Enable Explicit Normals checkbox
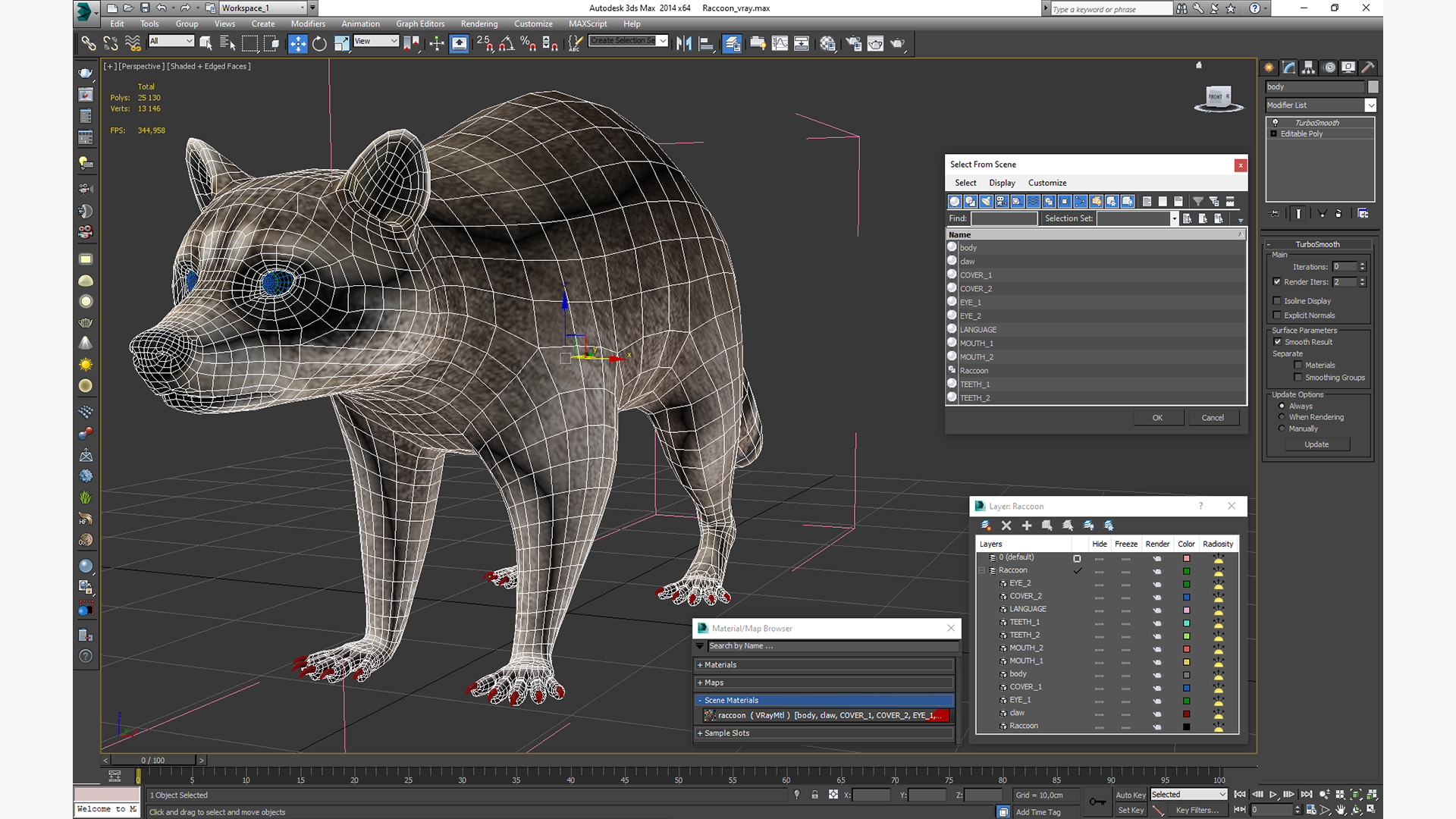The height and width of the screenshot is (819, 1456). (x=1277, y=315)
